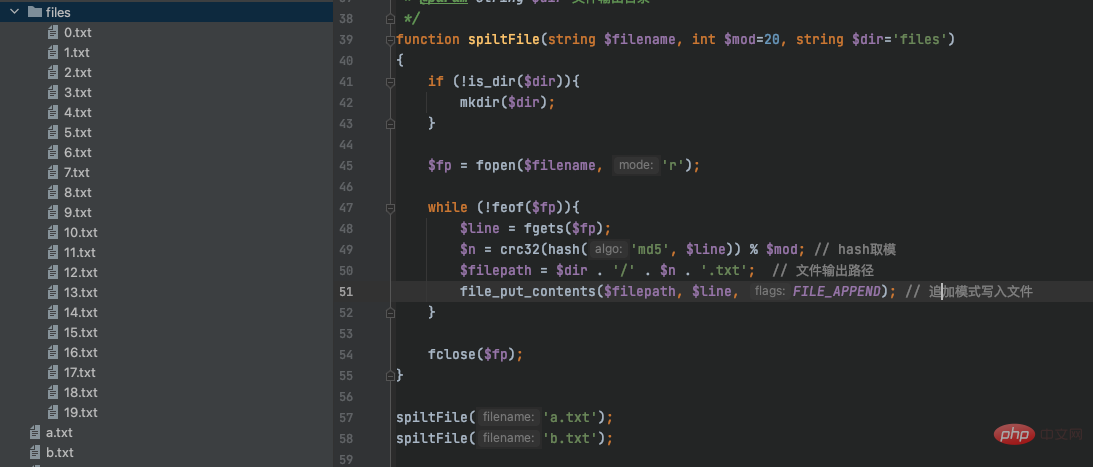Click line number 51 in the gutter
The height and width of the screenshot is (467, 1093).
(346, 291)
